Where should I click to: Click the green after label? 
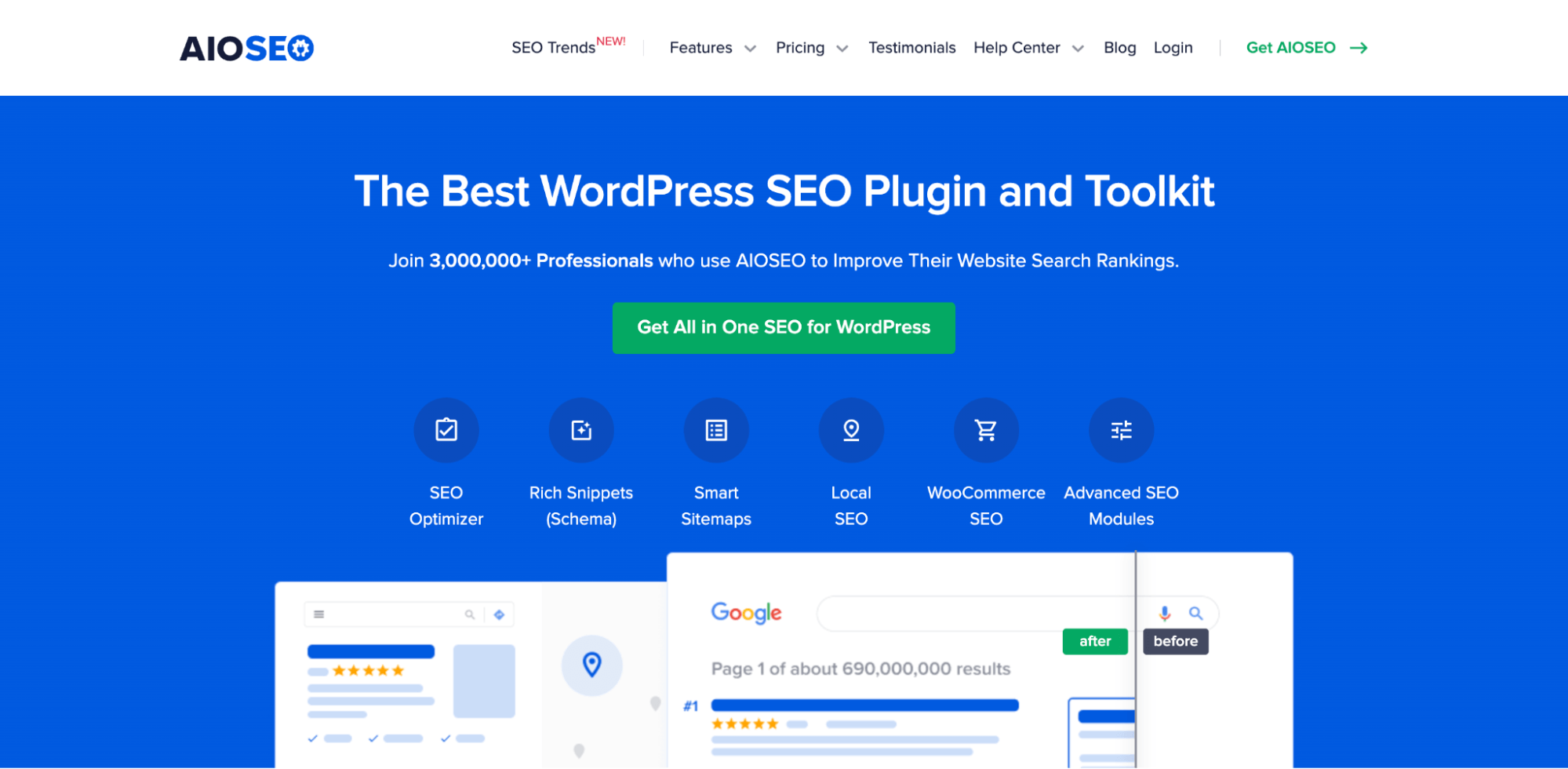(x=1095, y=641)
